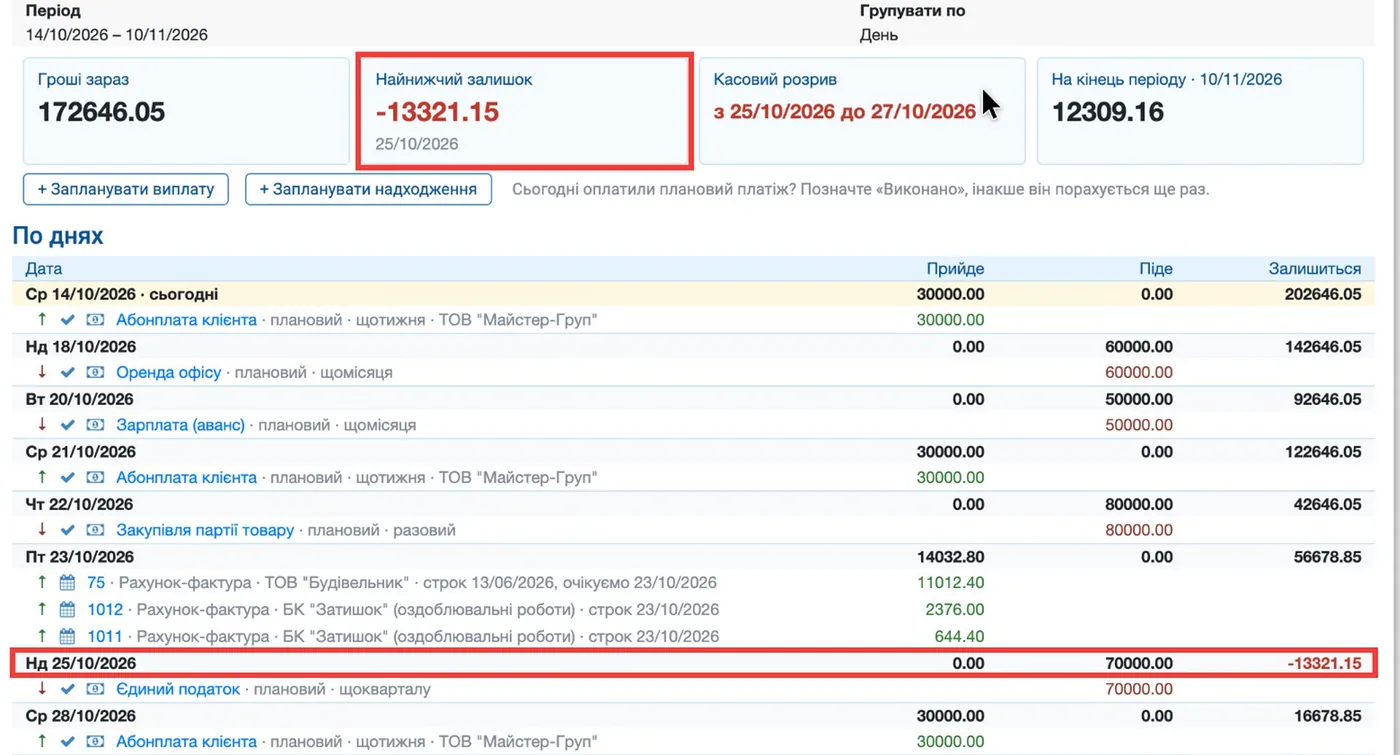Open Абонплата клієнта link under 21/10/2026

[x=186, y=478]
